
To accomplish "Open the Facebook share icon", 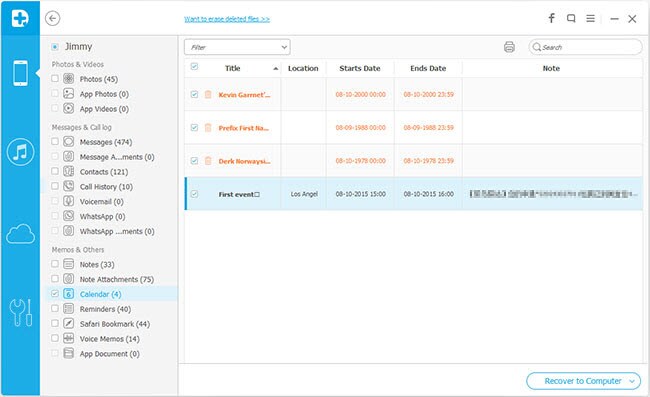I will pos(551,18).
